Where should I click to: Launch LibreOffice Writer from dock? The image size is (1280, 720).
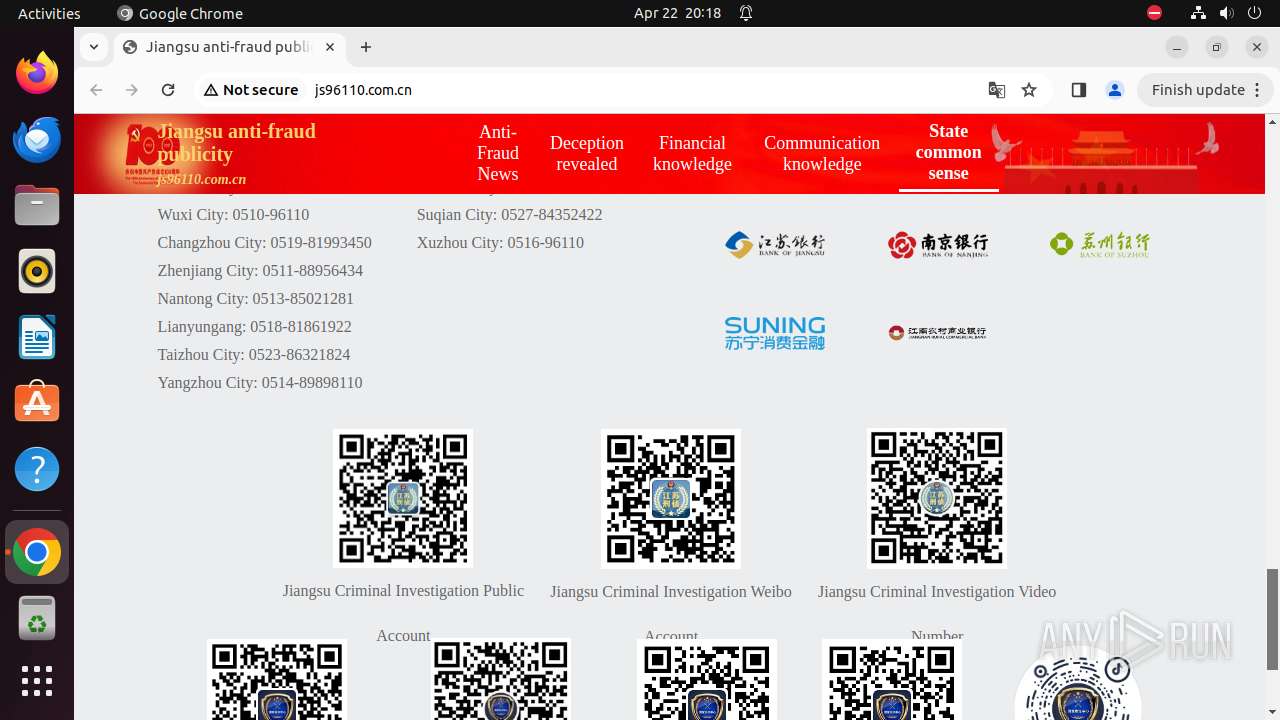(37, 337)
